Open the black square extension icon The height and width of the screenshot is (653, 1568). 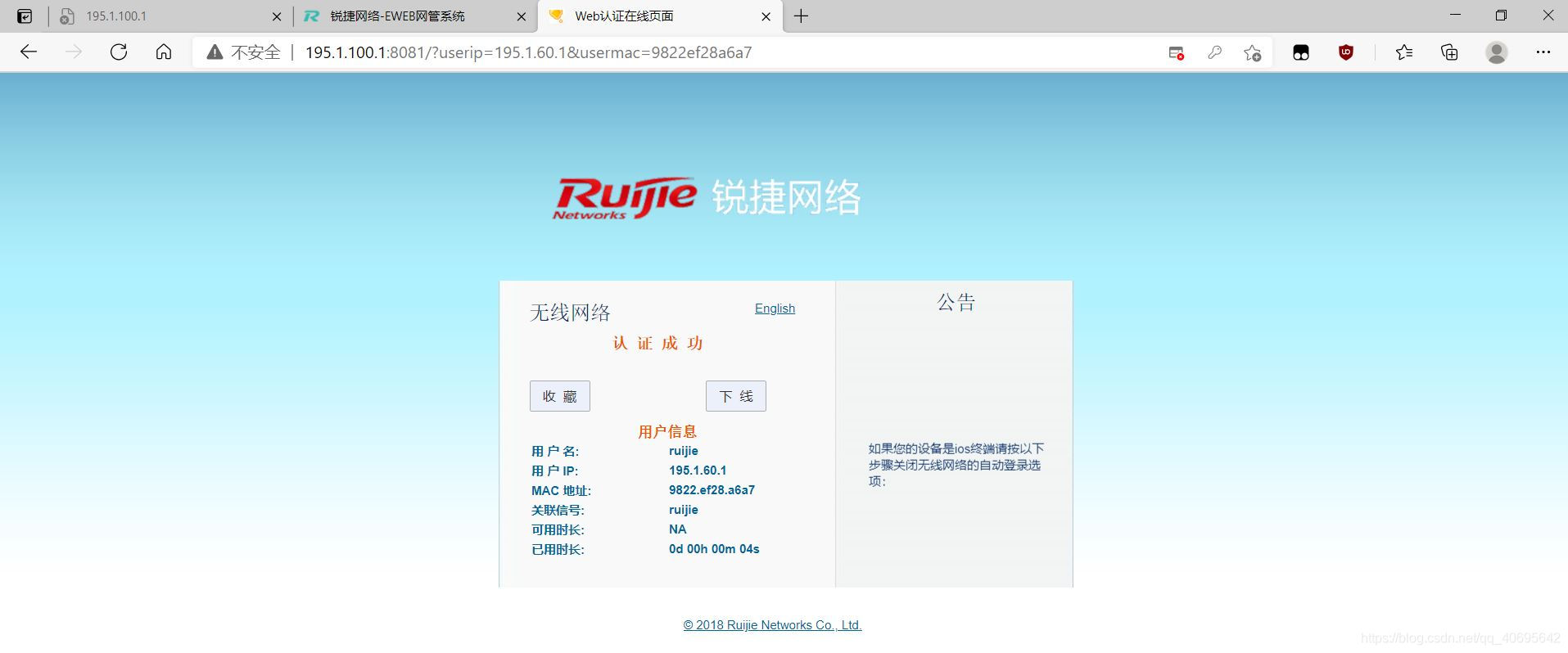(x=1301, y=53)
